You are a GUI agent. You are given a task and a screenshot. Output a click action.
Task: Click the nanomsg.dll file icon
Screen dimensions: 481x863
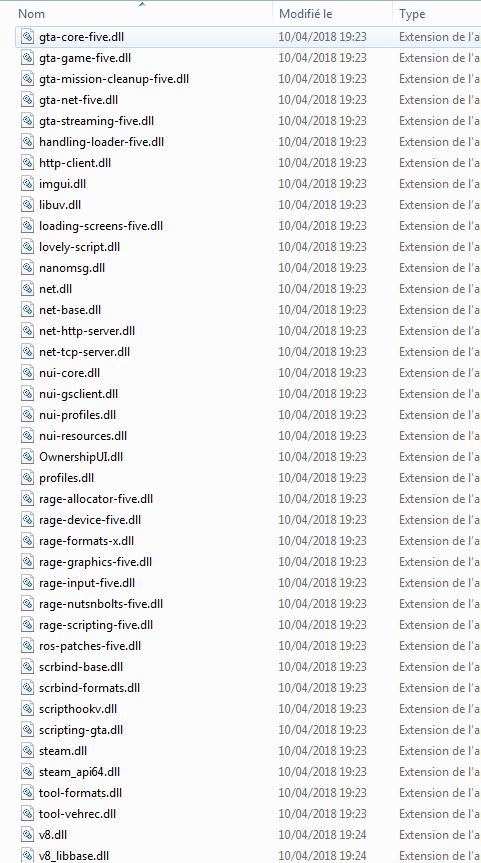pos(28,268)
